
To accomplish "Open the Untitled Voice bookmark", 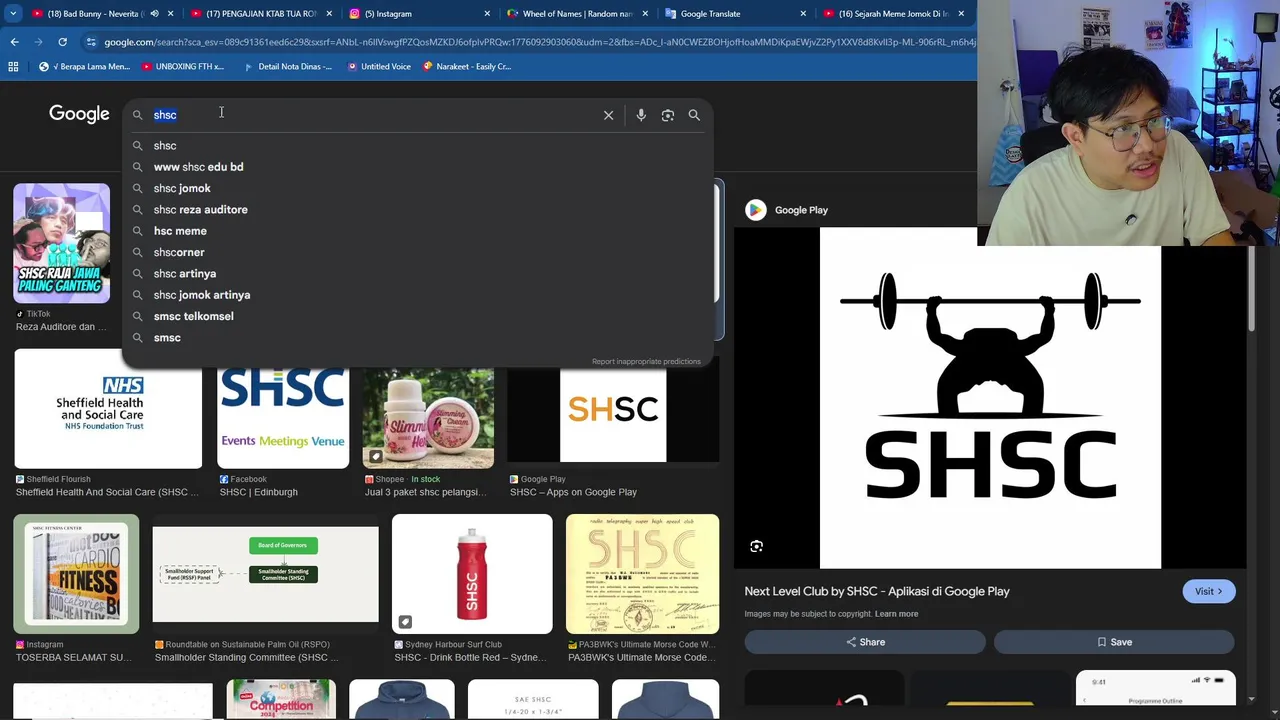I will (x=379, y=66).
